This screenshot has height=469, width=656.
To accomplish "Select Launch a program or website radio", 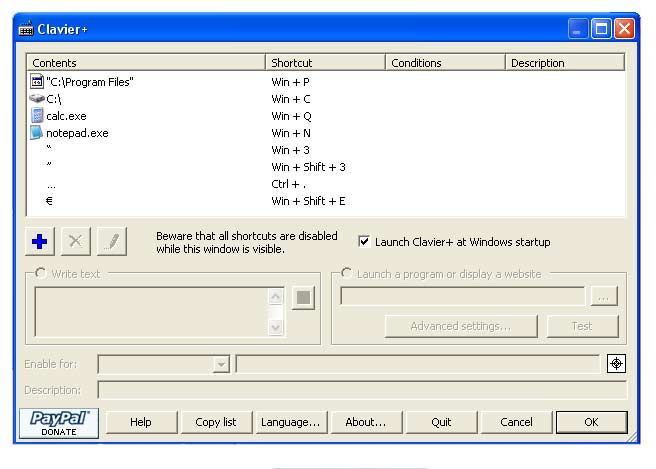I will [x=347, y=273].
